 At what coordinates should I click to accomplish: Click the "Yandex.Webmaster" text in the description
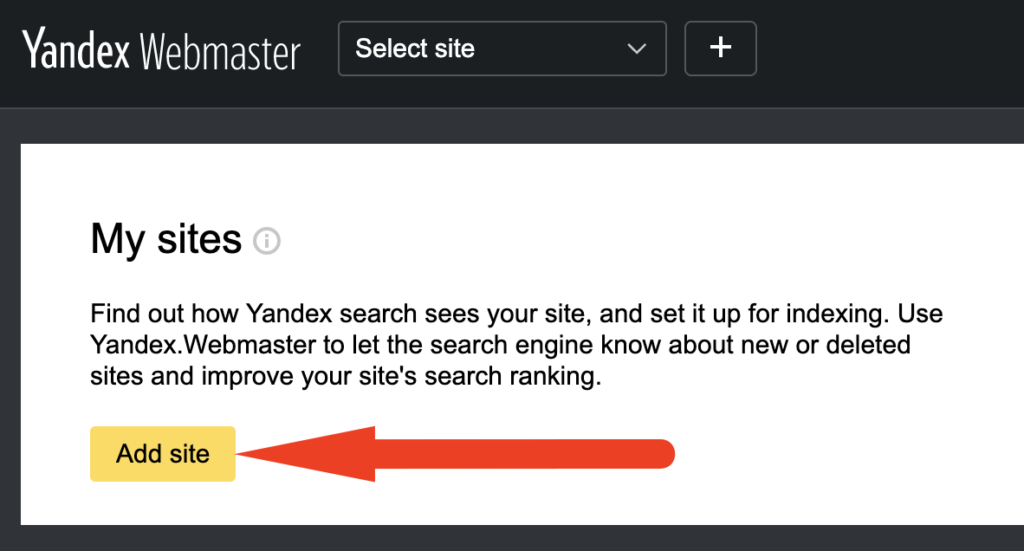click(203, 345)
